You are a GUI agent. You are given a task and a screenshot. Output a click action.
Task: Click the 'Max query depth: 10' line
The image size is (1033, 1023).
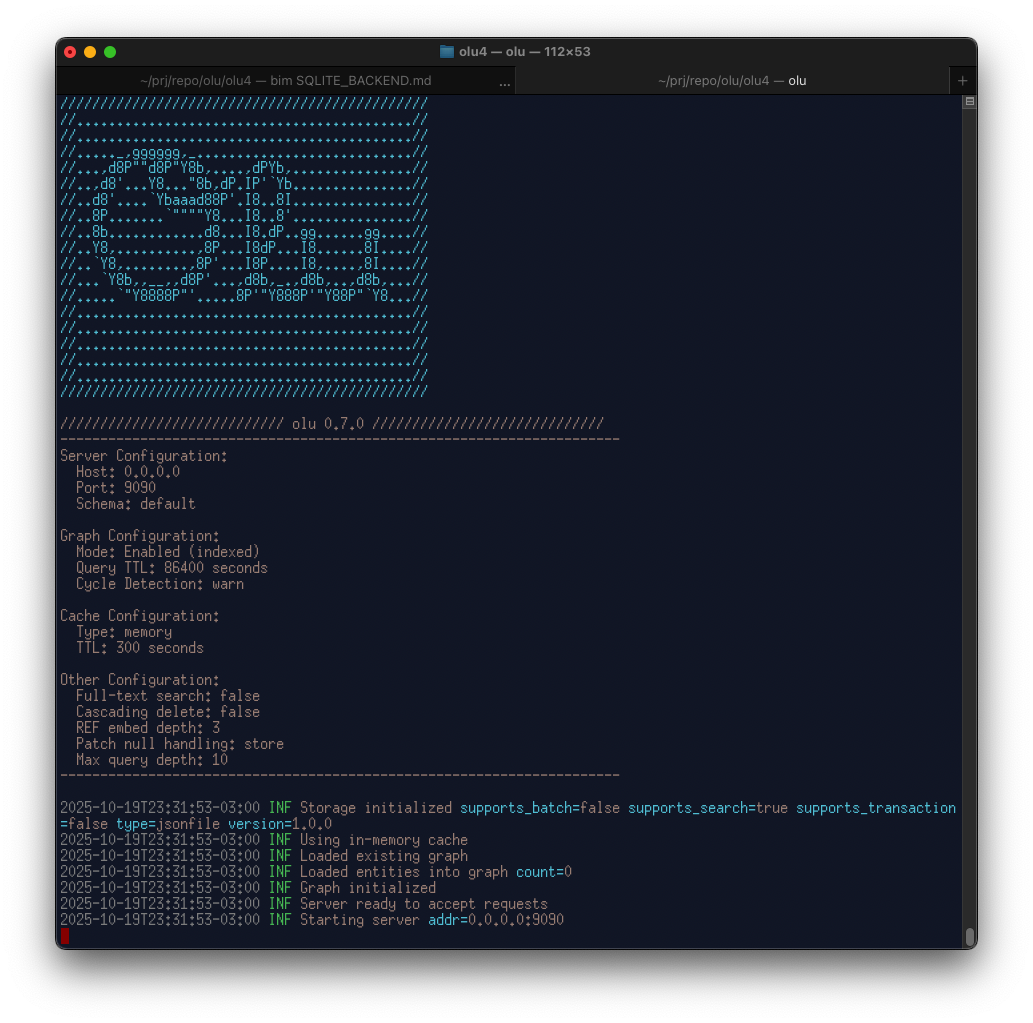pos(152,760)
